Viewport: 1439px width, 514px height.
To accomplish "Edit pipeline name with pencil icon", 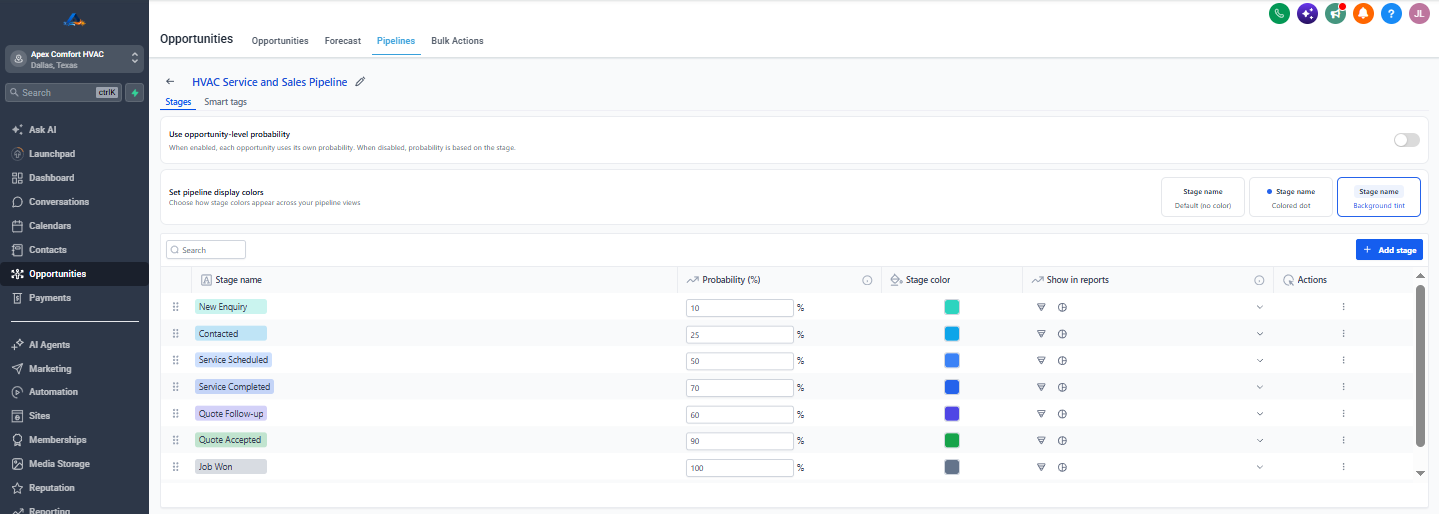I will 360,82.
